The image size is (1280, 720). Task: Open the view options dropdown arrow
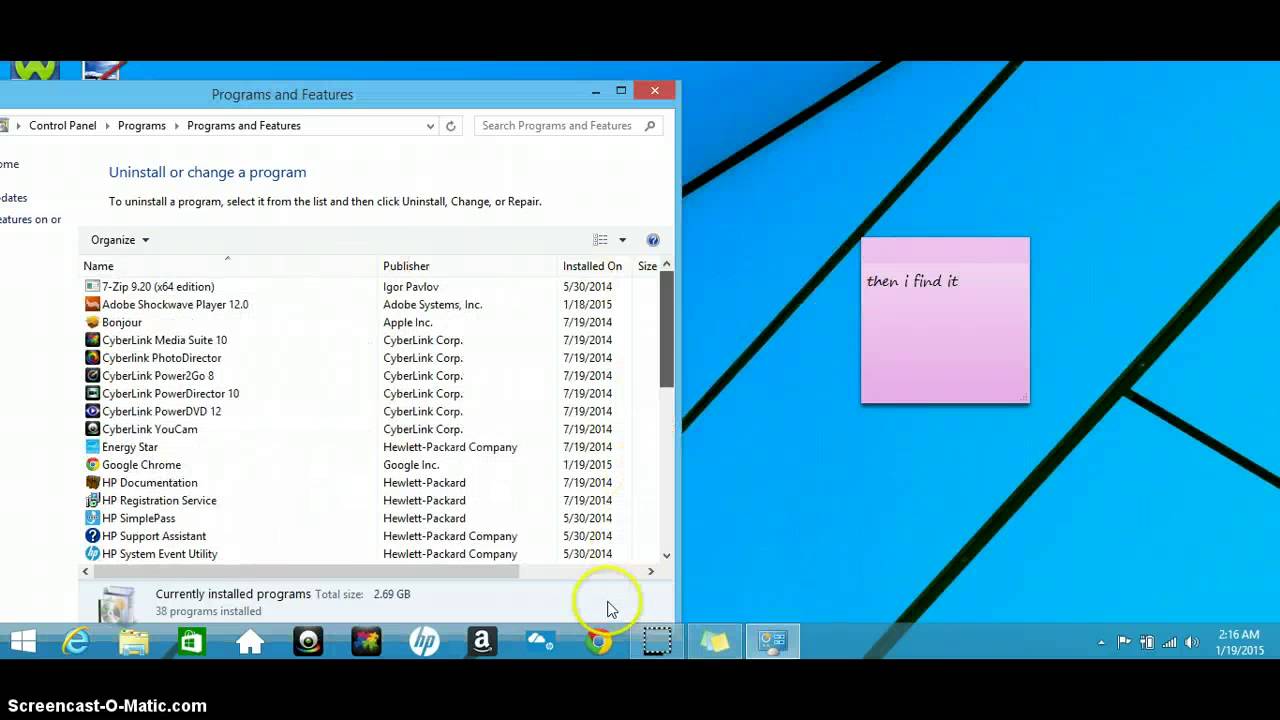coord(622,240)
